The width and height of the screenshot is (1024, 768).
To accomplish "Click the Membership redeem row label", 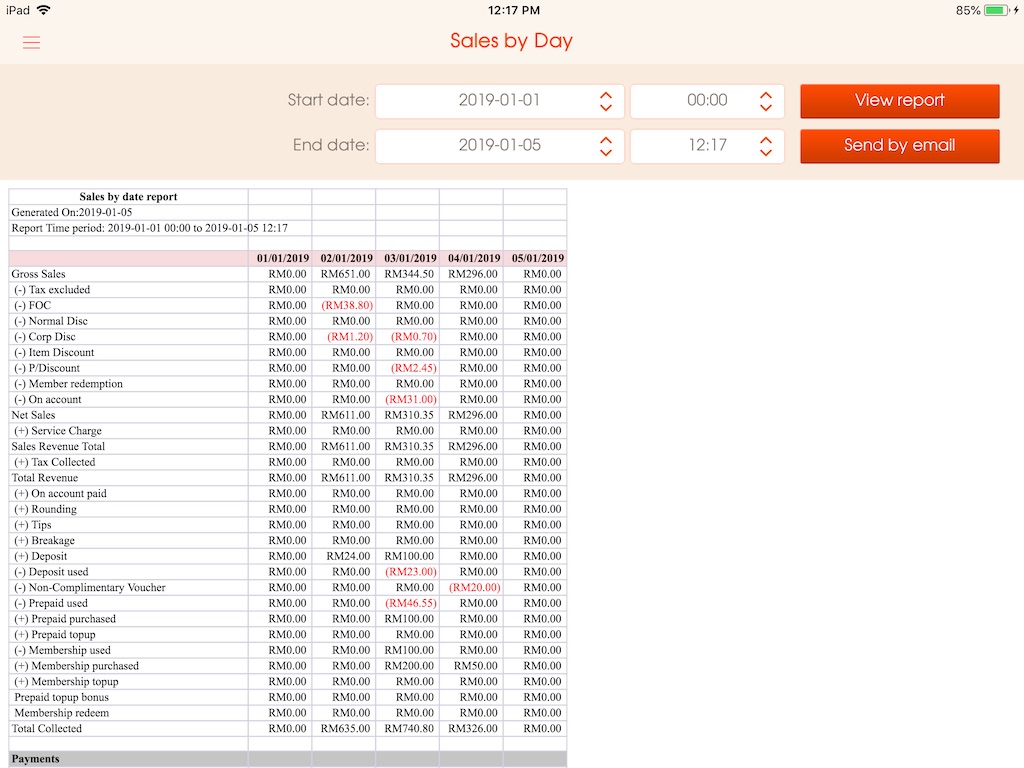I will tap(61, 713).
